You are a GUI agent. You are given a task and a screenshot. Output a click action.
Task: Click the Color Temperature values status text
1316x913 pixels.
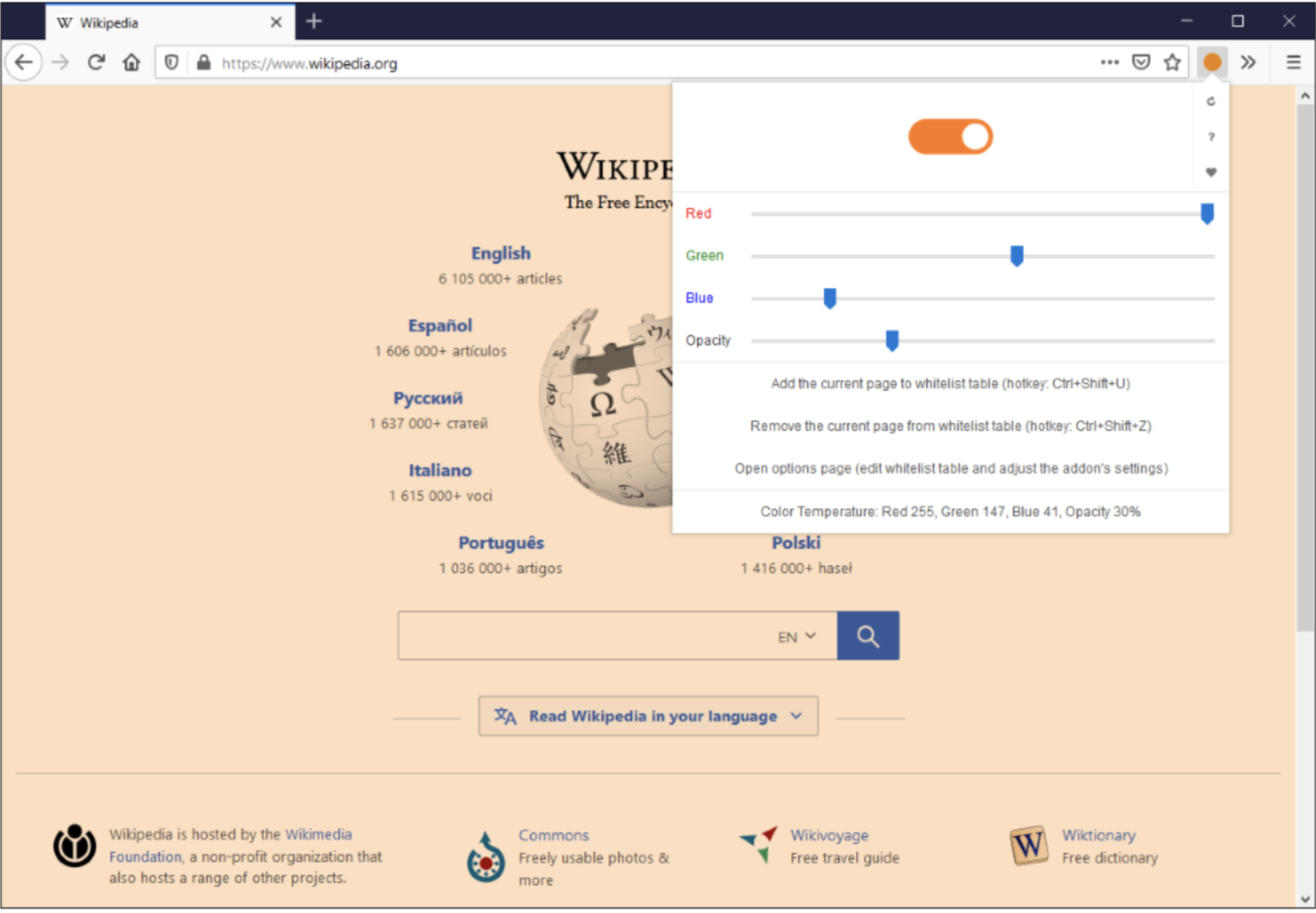tap(950, 511)
